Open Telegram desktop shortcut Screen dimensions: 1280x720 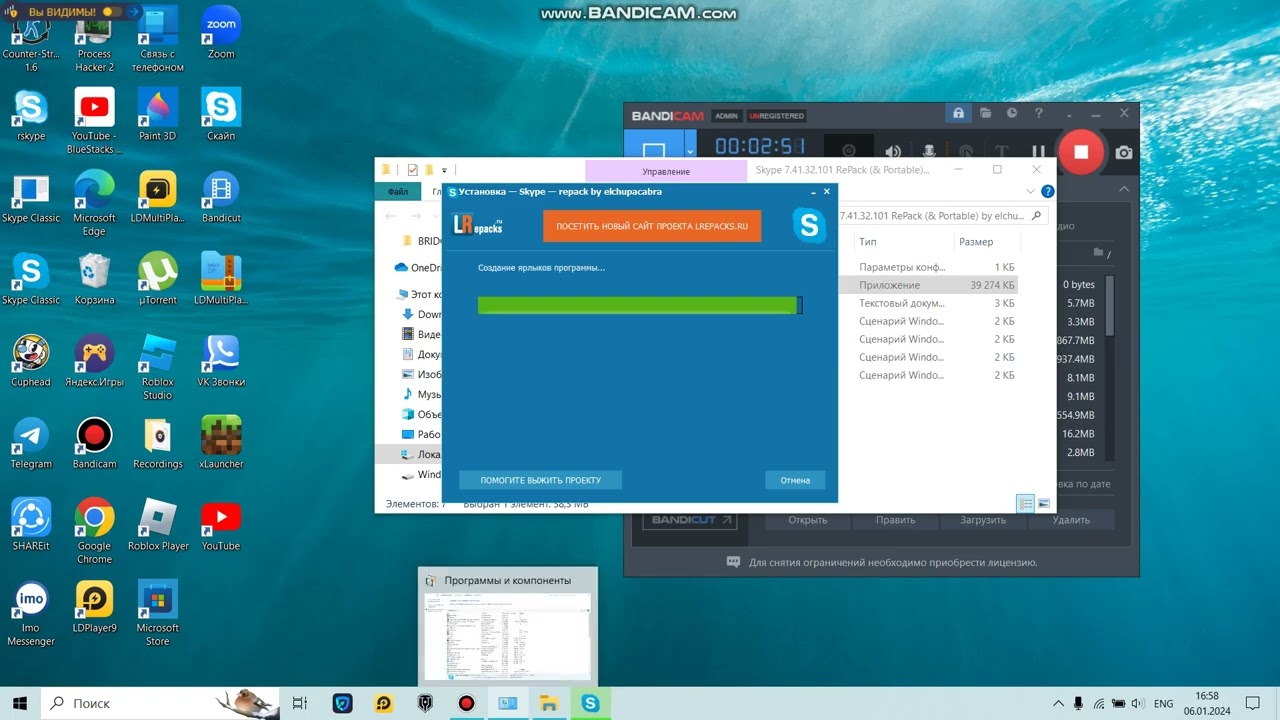pyautogui.click(x=31, y=443)
